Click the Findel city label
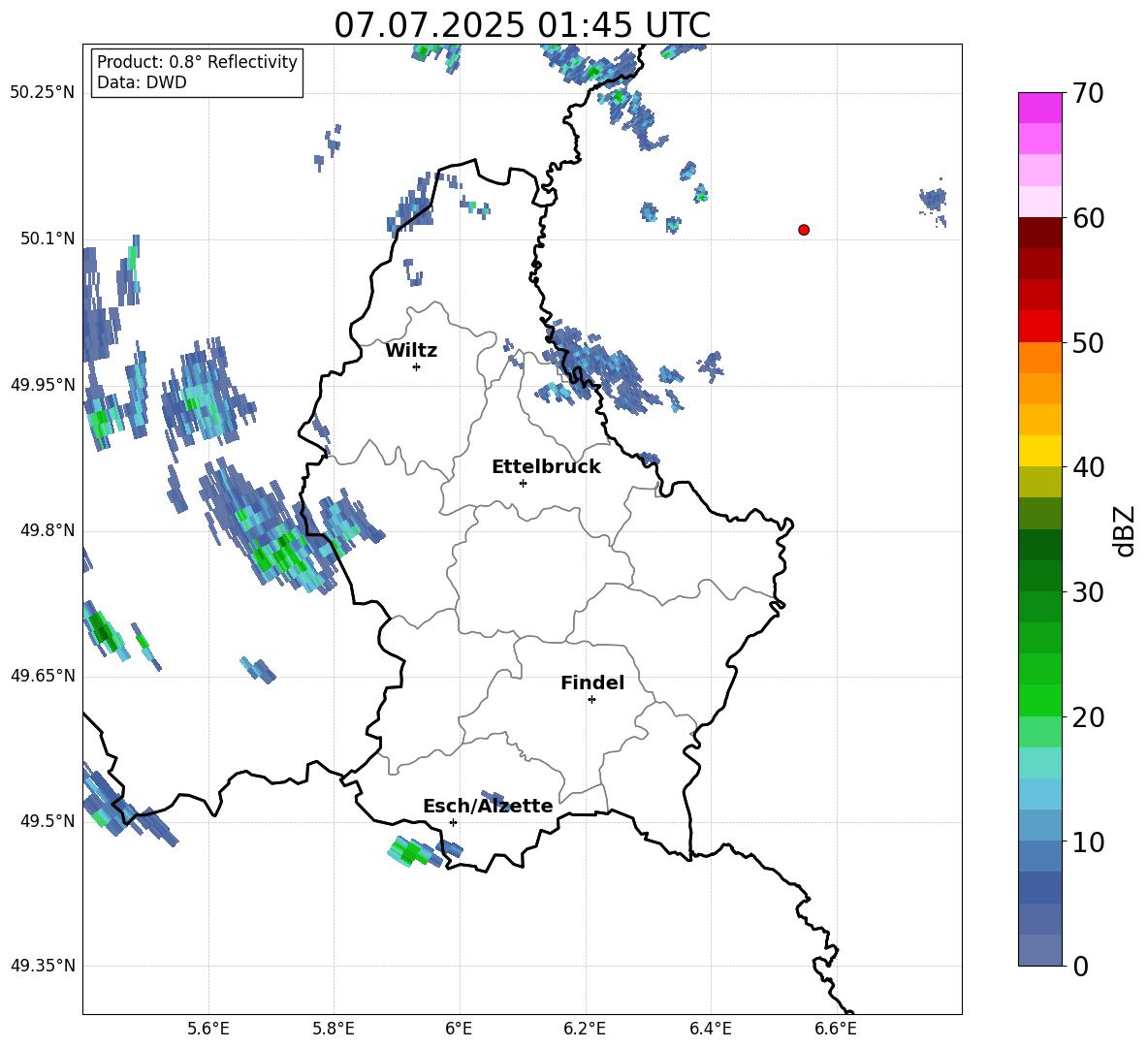 click(592, 683)
